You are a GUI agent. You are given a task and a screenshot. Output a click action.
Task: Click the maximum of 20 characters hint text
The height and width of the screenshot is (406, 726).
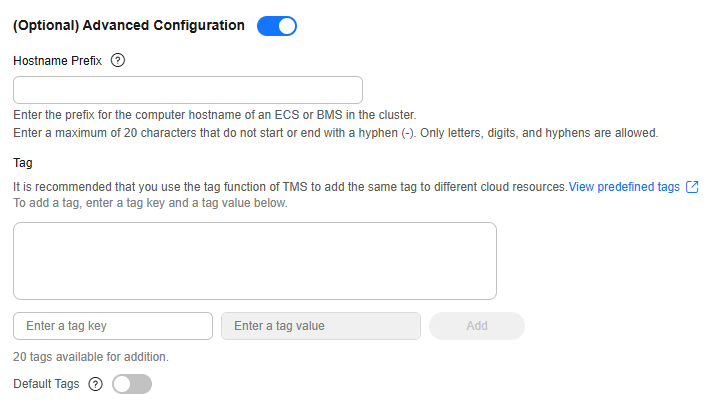[336, 133]
